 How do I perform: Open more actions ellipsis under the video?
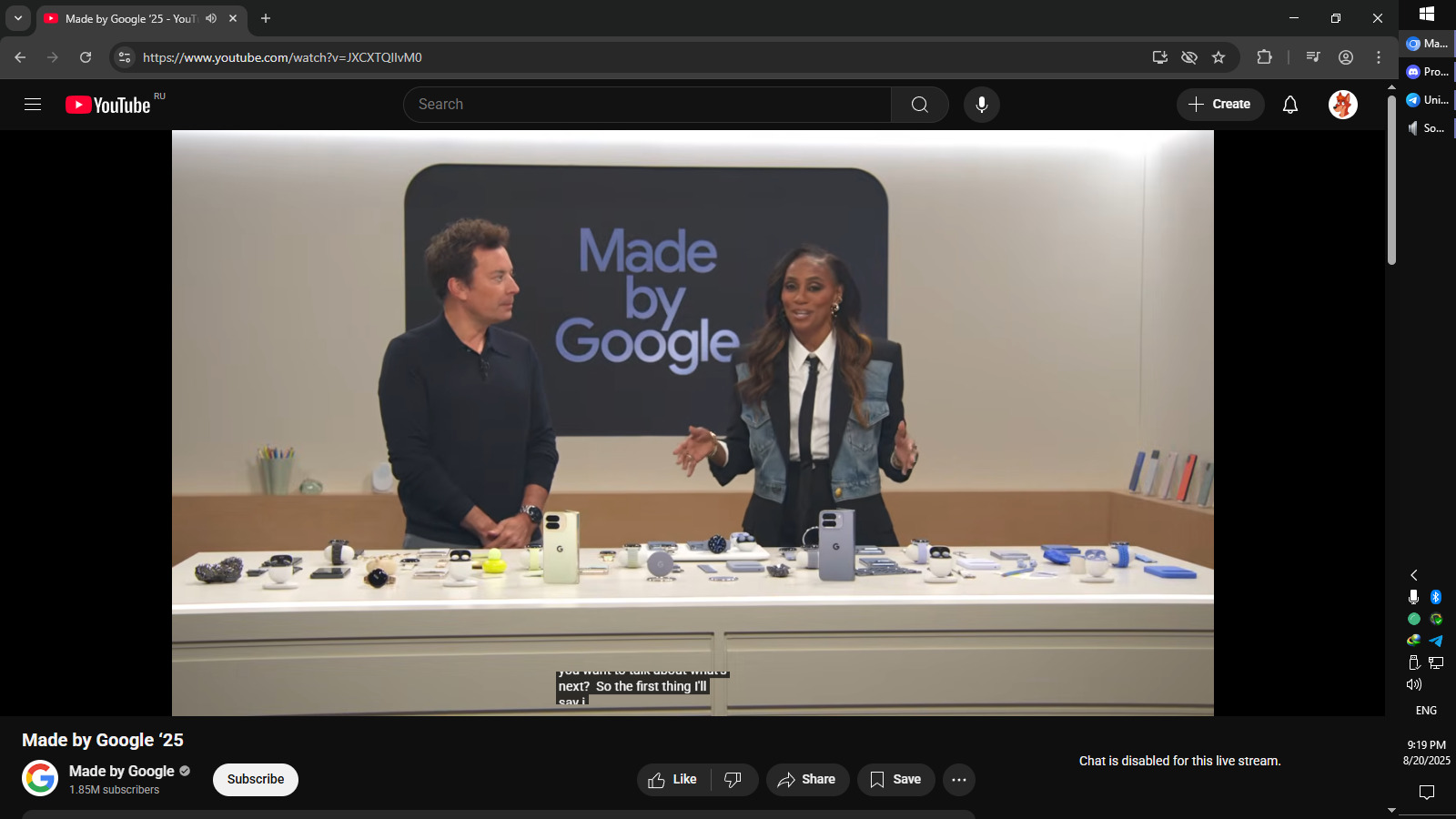click(x=959, y=780)
